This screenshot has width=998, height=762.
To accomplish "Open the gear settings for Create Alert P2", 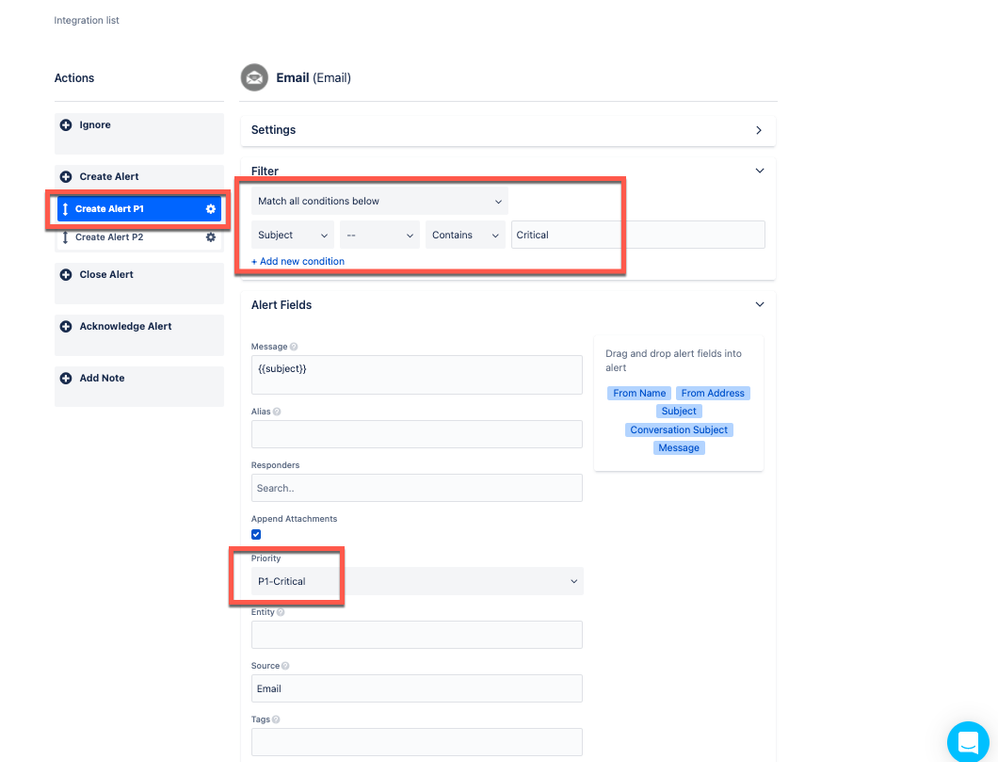I will 211,237.
